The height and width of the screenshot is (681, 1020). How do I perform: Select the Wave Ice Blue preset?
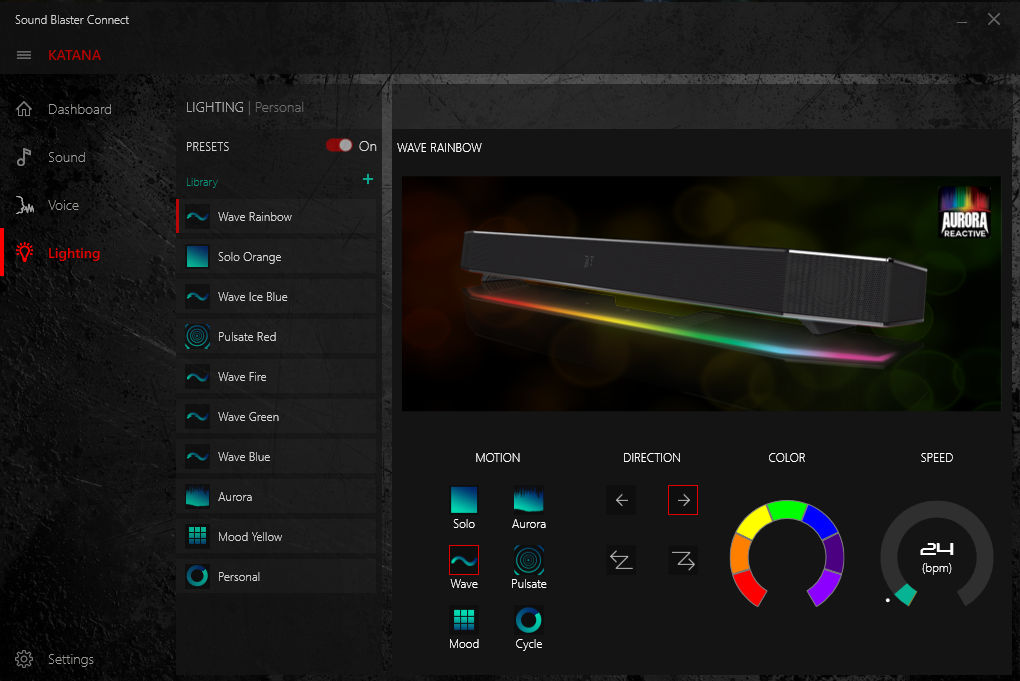277,297
